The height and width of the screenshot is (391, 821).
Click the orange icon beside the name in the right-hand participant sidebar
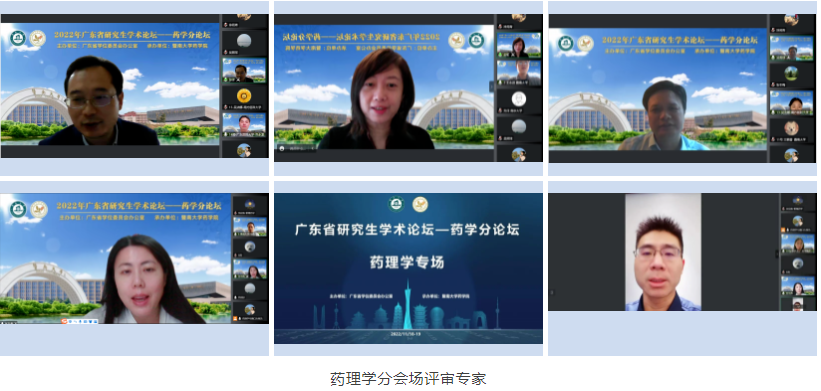pos(783,230)
